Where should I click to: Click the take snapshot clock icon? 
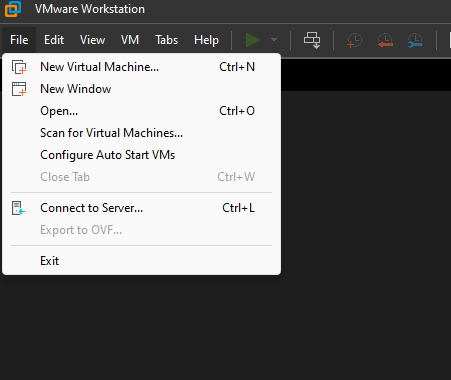tap(354, 40)
